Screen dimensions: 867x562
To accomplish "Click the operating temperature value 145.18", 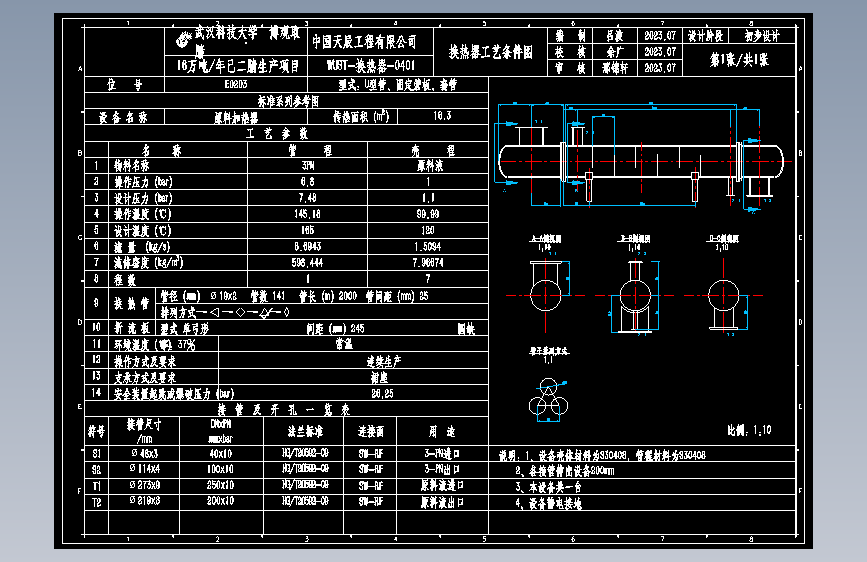I will (x=307, y=214).
